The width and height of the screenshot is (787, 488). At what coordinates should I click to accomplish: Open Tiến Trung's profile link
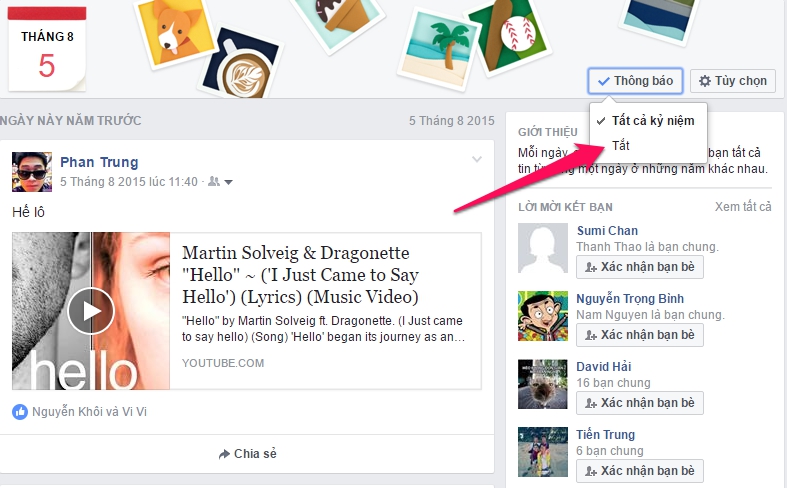605,434
